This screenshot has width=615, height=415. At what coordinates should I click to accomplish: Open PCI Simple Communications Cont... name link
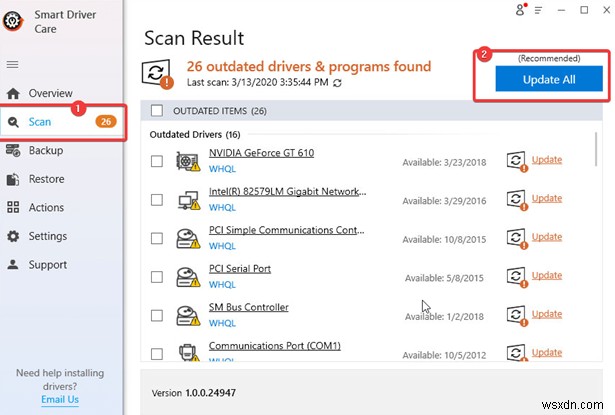[286, 230]
